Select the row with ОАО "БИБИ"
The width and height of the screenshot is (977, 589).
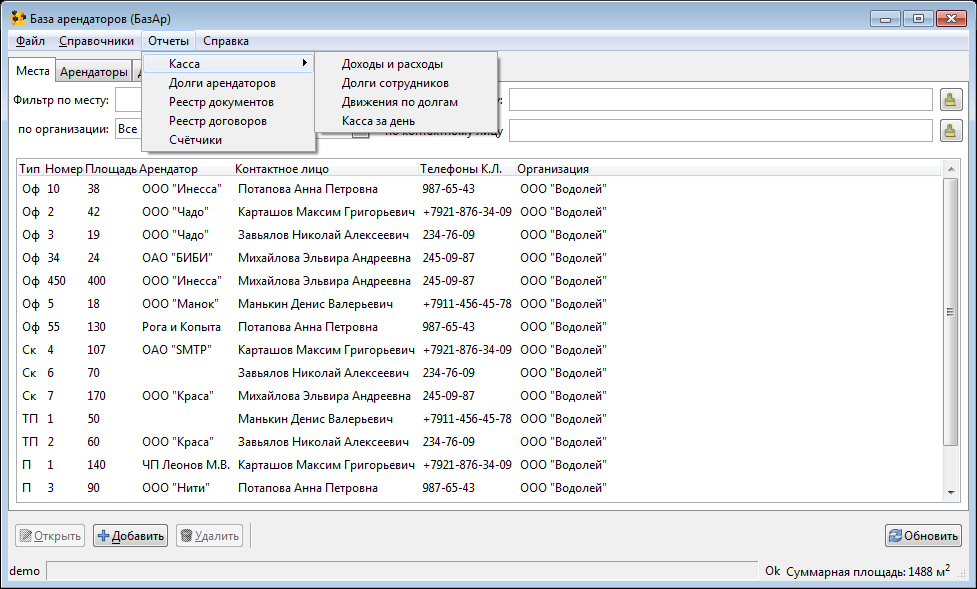coord(480,258)
